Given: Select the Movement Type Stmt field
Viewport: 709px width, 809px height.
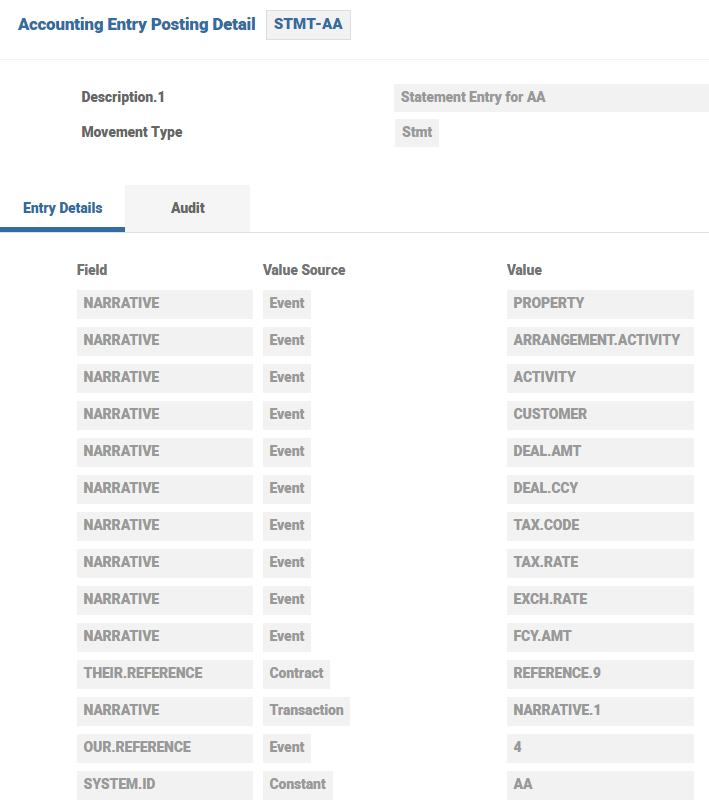Looking at the screenshot, I should pos(416,132).
